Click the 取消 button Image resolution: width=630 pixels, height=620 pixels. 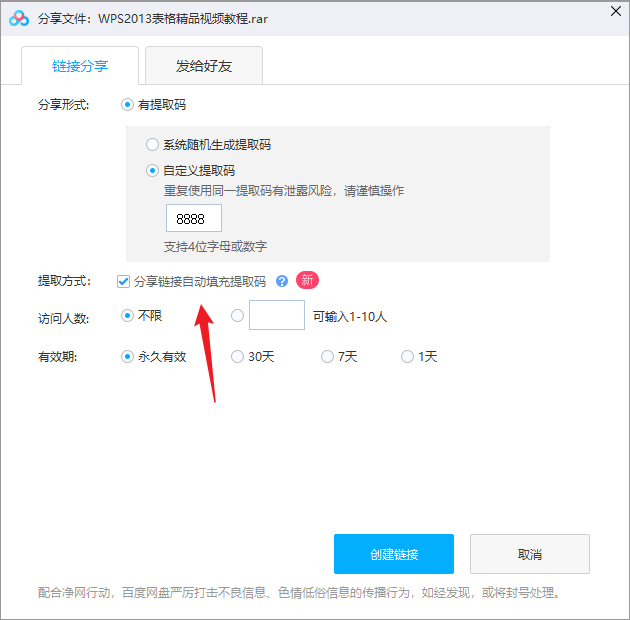[530, 554]
